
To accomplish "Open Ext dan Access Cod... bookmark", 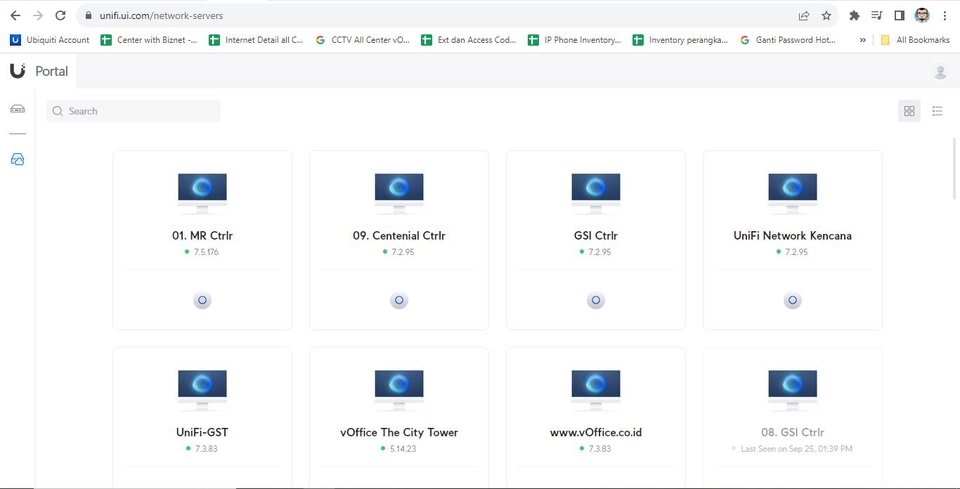I will (469, 40).
